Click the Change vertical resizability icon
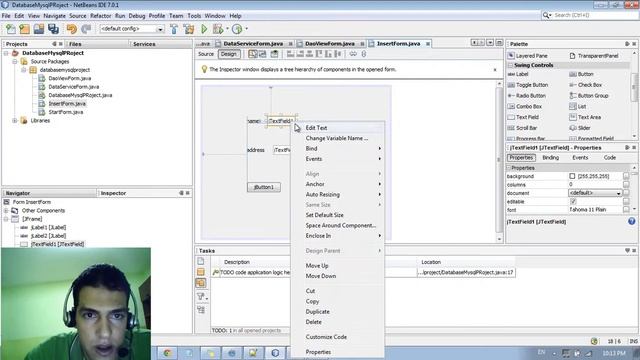This screenshot has height=360, width=640. pyautogui.click(x=364, y=54)
